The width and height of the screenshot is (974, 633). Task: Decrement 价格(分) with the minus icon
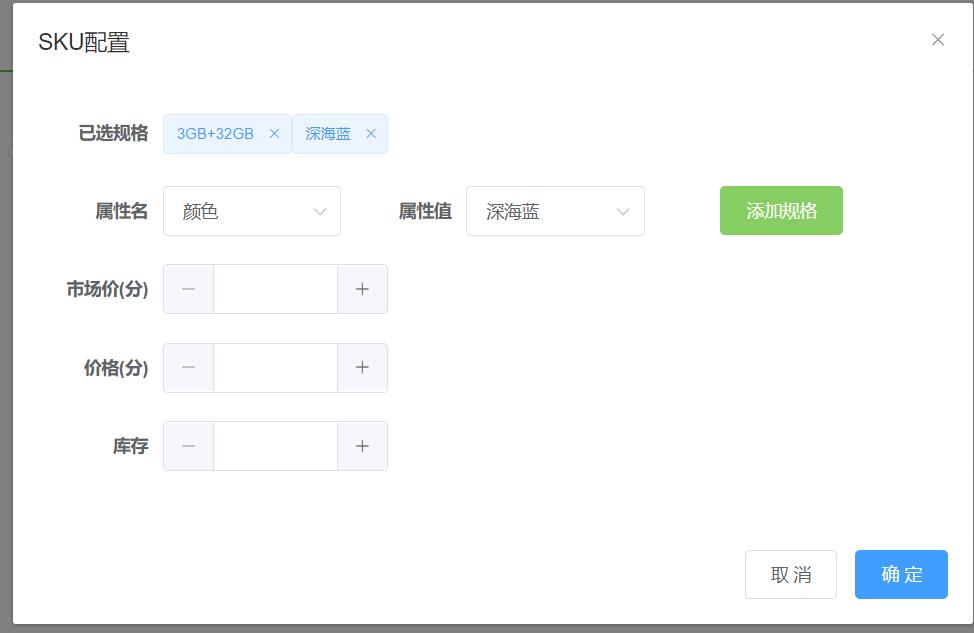point(188,367)
